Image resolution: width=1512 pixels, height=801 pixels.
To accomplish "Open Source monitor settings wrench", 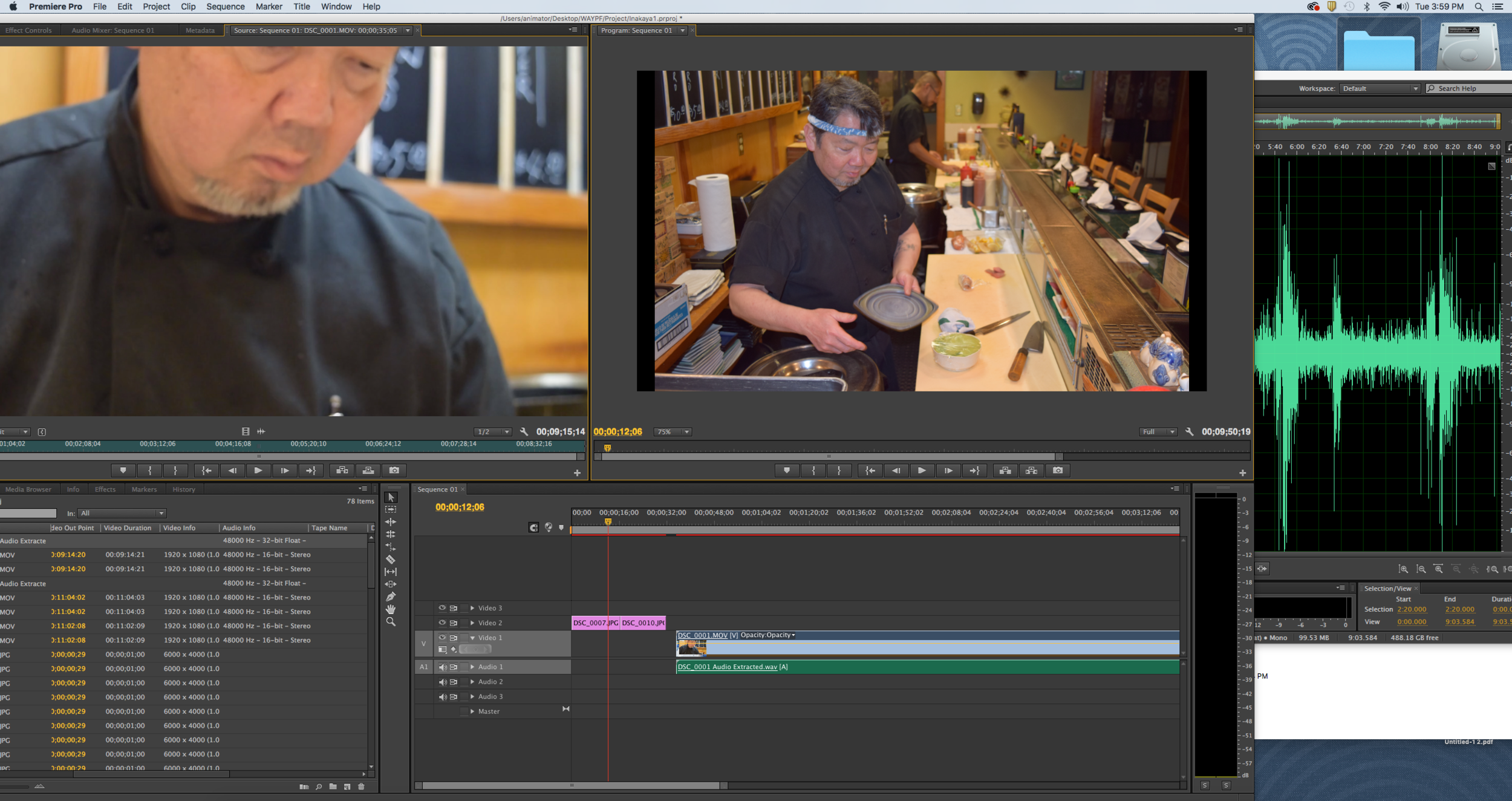I will [524, 431].
